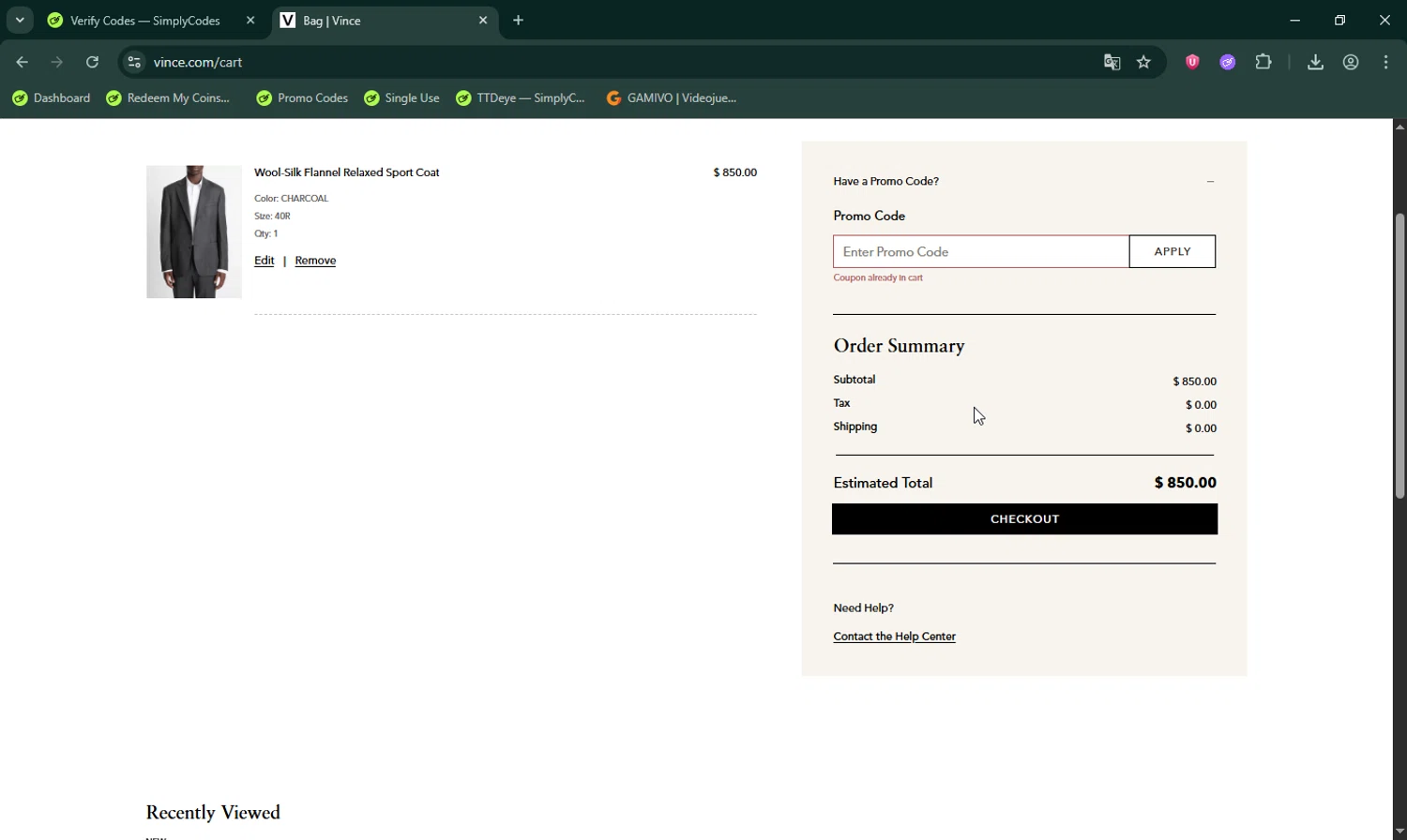Show browser downloads
Screen dimensions: 1407x840
click(1315, 63)
